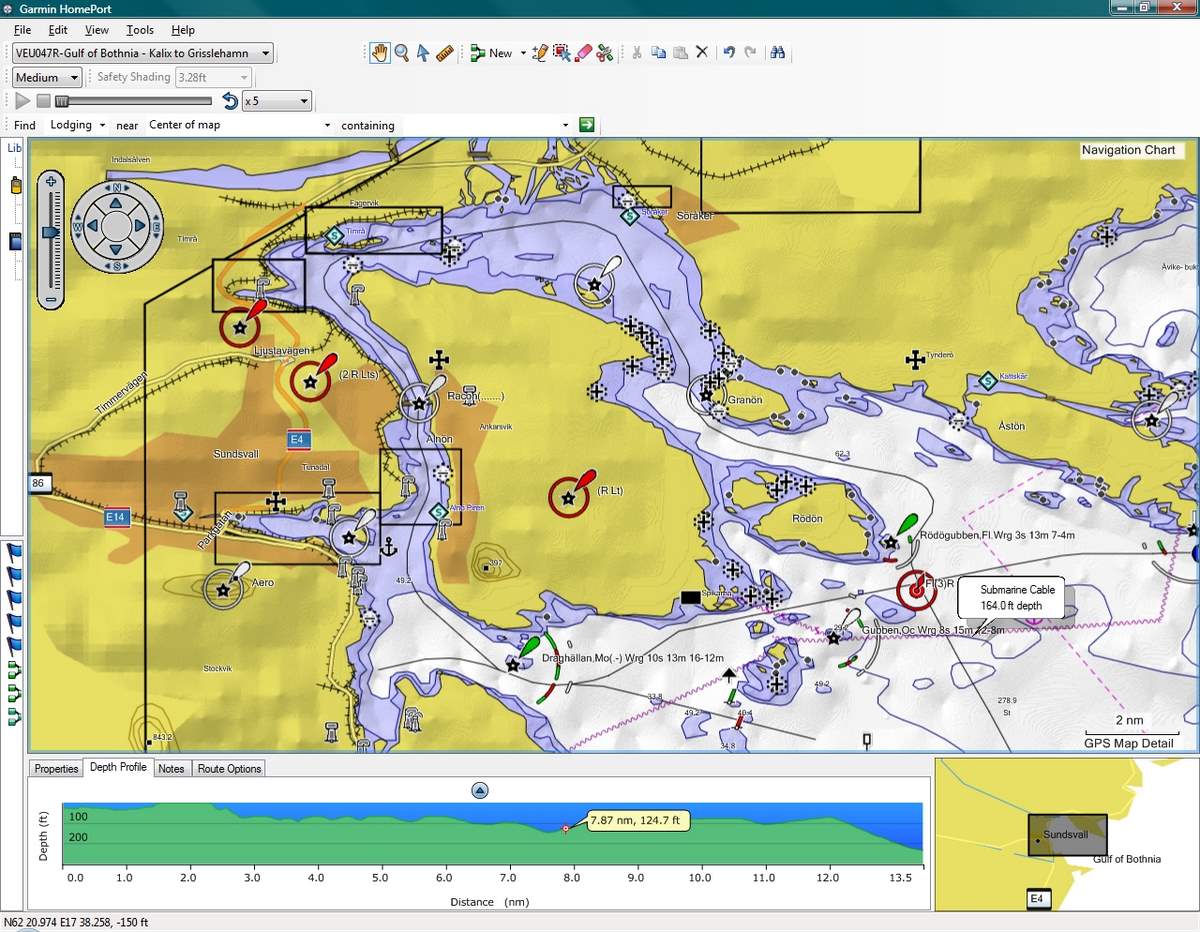Open the Edit menu
The width and height of the screenshot is (1200, 932).
(x=58, y=30)
